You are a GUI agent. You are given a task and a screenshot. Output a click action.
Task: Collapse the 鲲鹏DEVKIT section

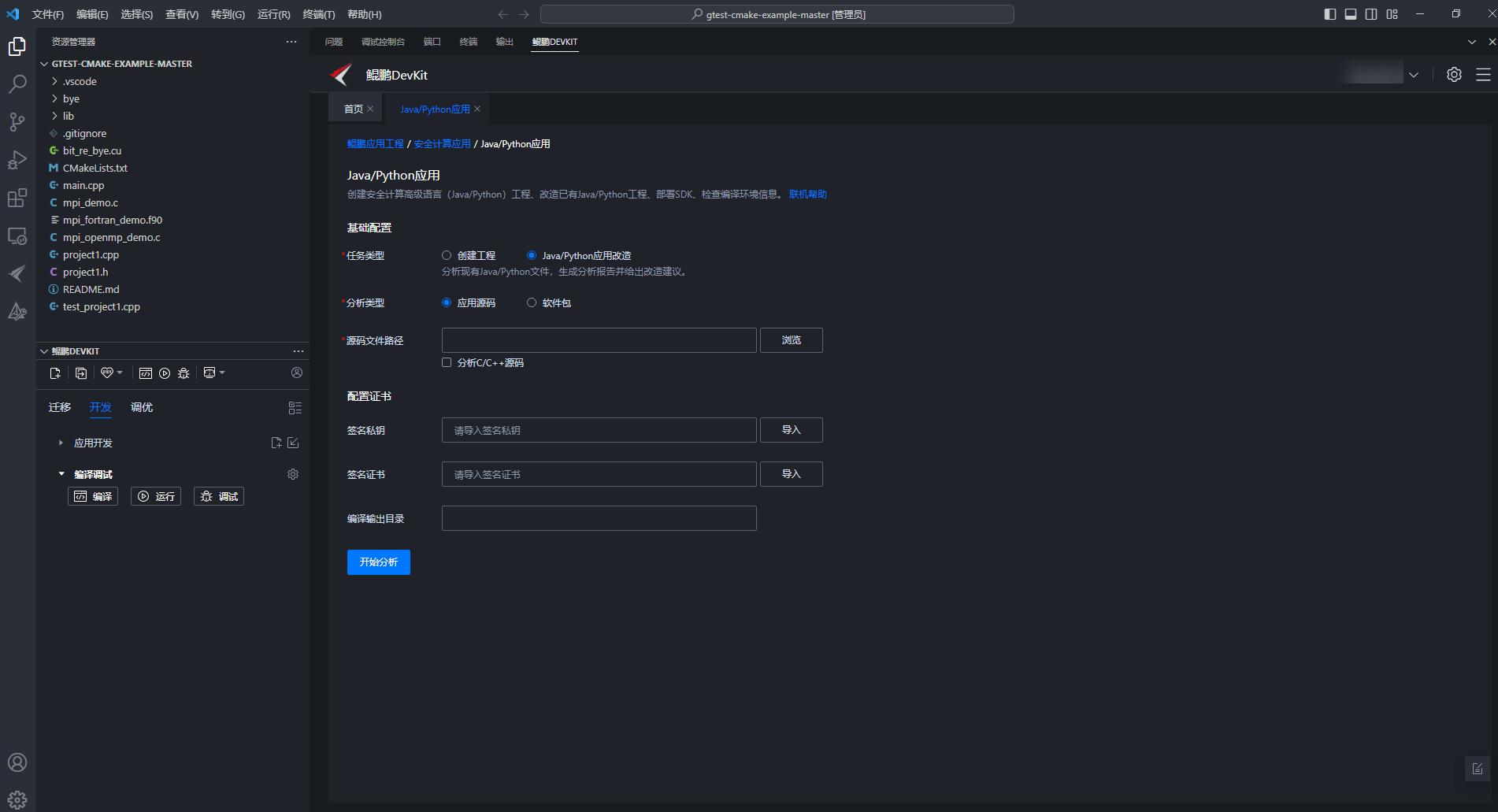pos(44,351)
